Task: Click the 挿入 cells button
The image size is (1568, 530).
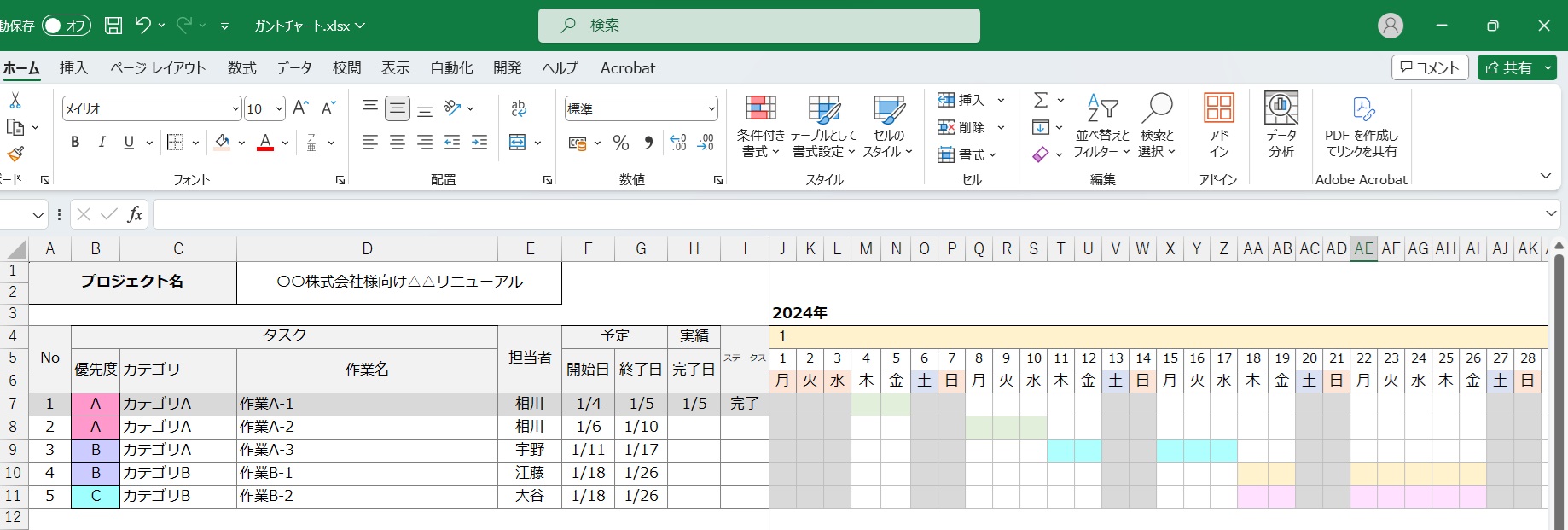Action: pos(962,100)
